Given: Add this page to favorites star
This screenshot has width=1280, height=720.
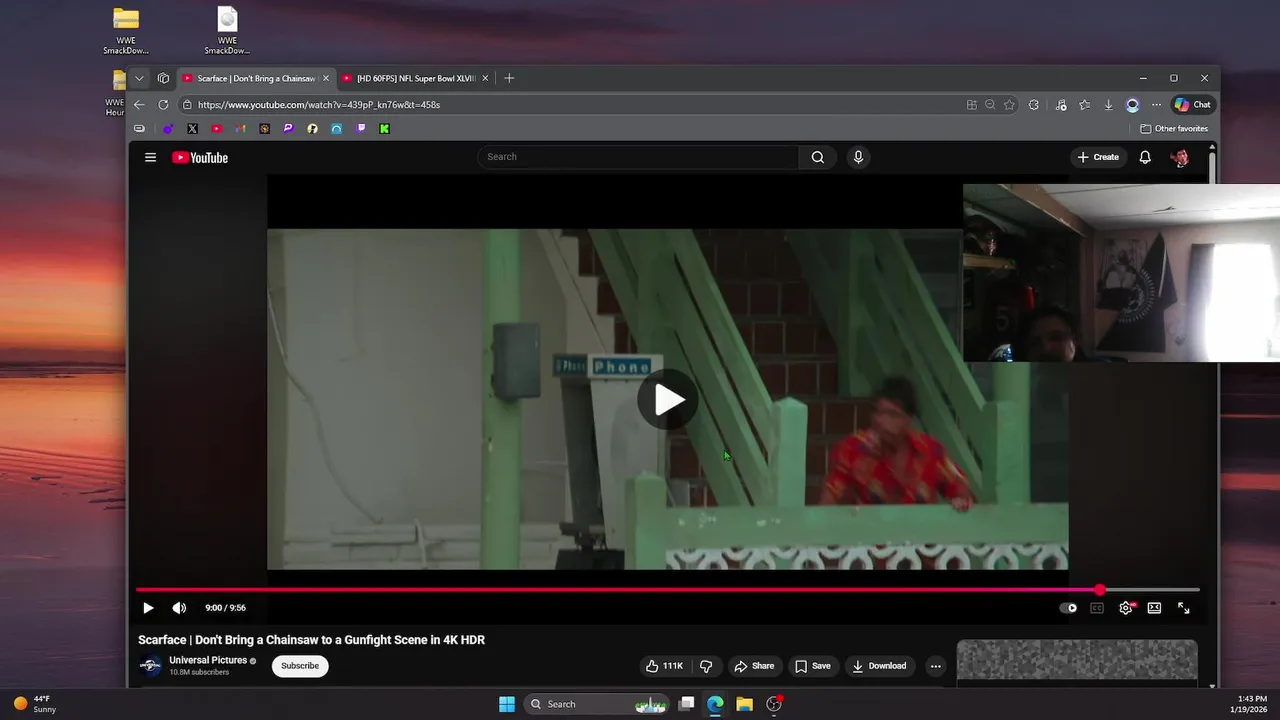Looking at the screenshot, I should tap(1009, 104).
